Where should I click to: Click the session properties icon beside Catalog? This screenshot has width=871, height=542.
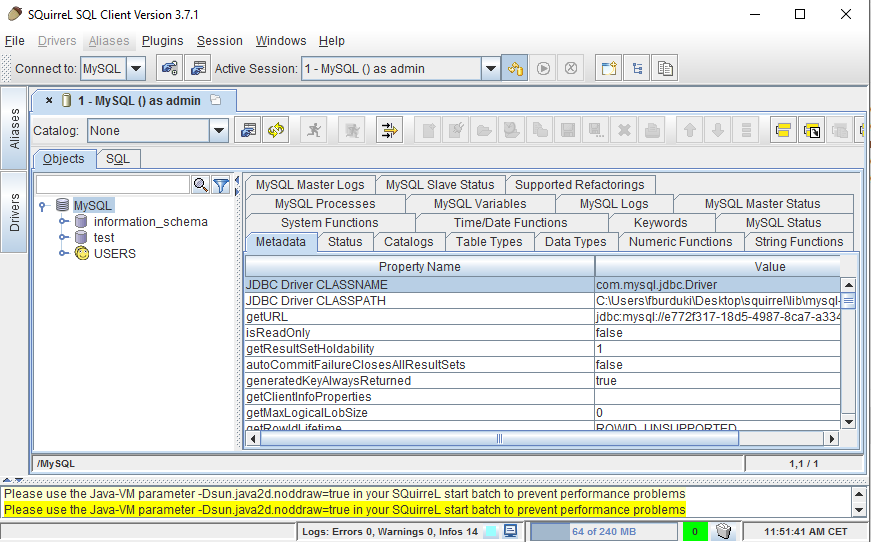(x=247, y=130)
